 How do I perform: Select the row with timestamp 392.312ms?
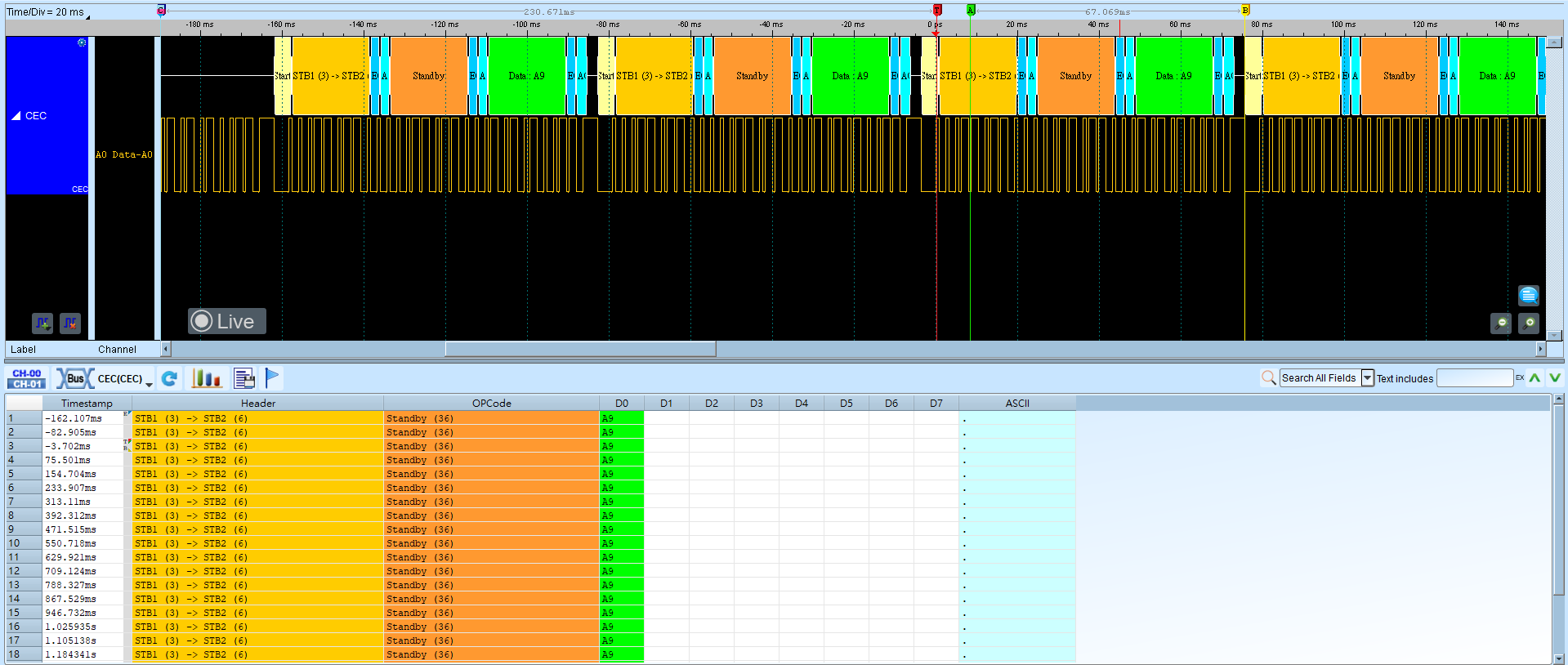click(540, 515)
